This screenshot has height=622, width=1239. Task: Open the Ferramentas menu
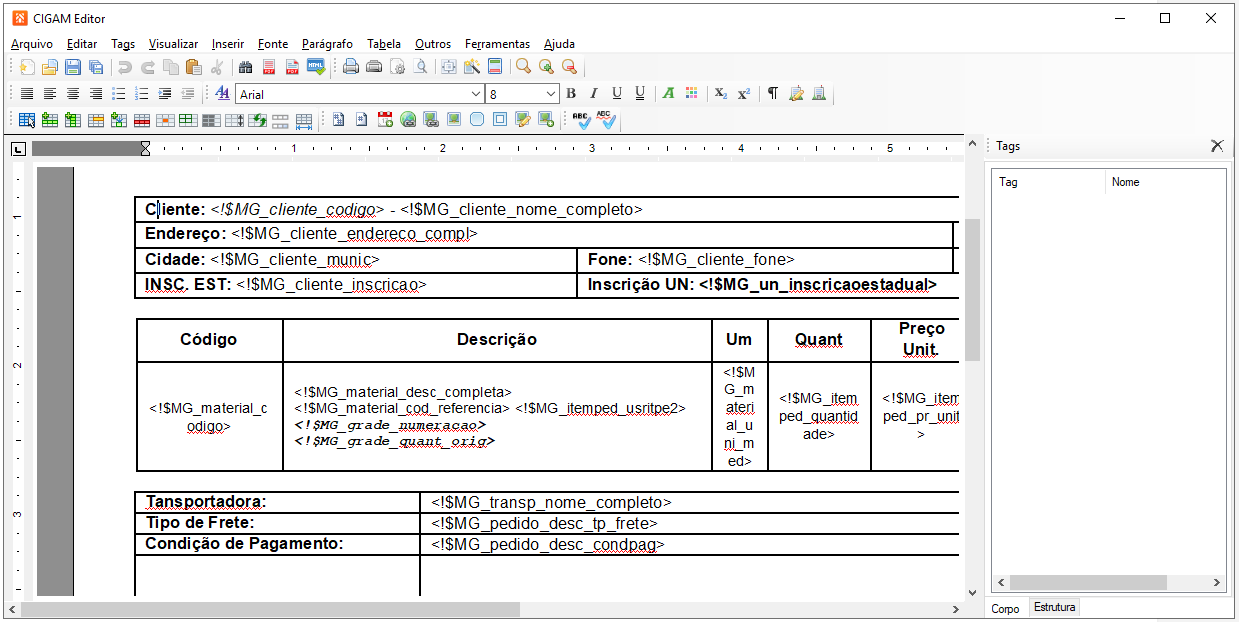pos(497,44)
